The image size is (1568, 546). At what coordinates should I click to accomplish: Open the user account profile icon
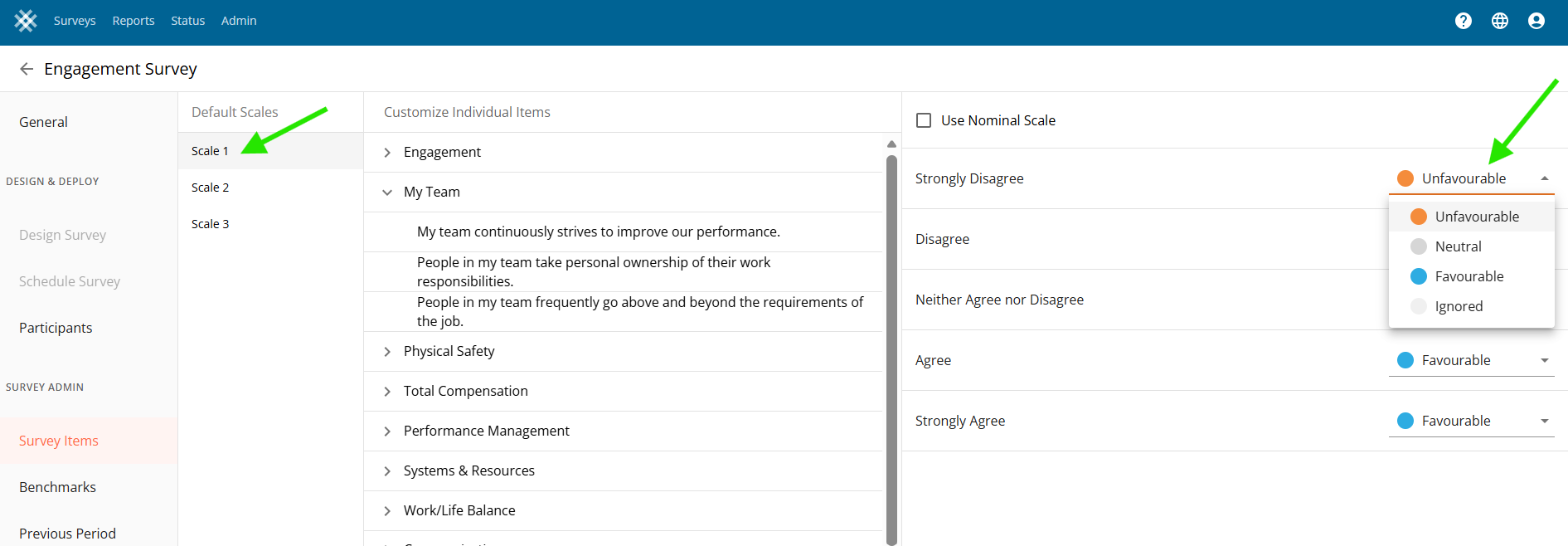tap(1536, 21)
